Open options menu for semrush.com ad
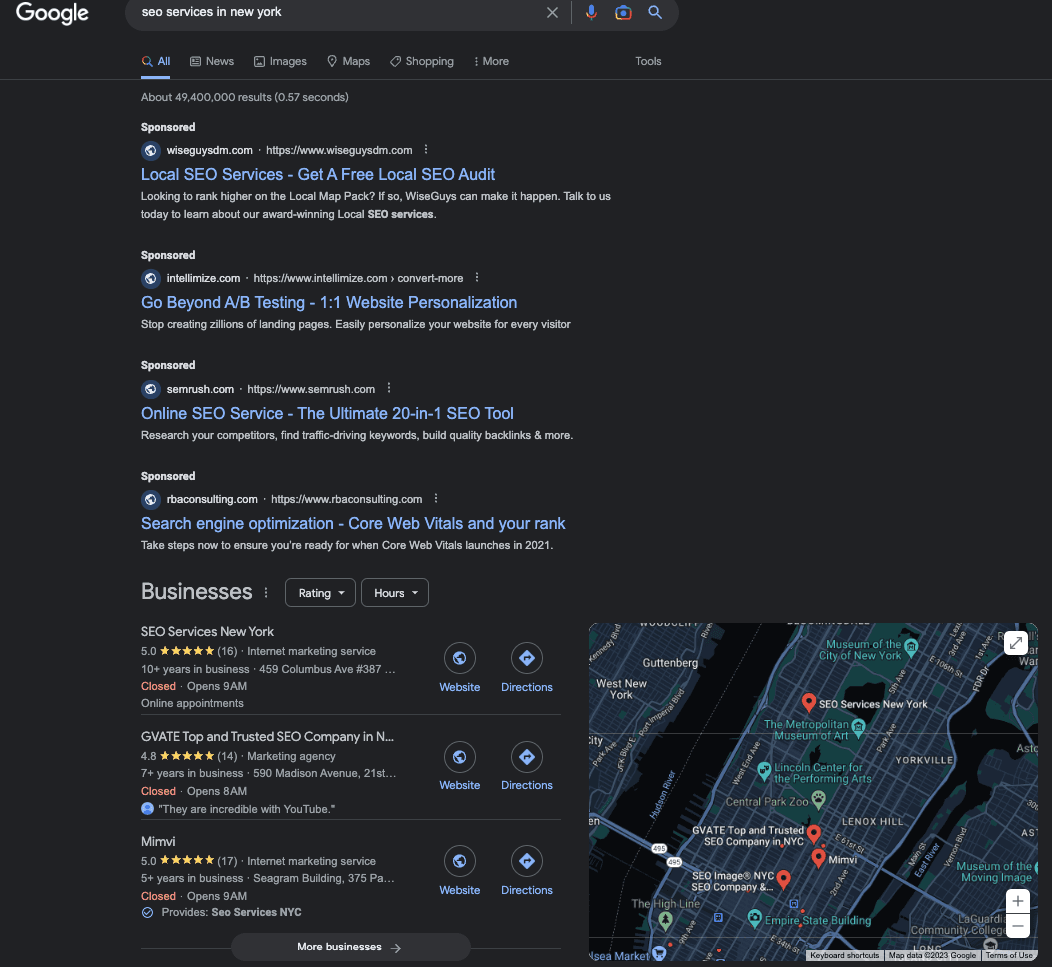This screenshot has height=967, width=1052. pyautogui.click(x=389, y=389)
